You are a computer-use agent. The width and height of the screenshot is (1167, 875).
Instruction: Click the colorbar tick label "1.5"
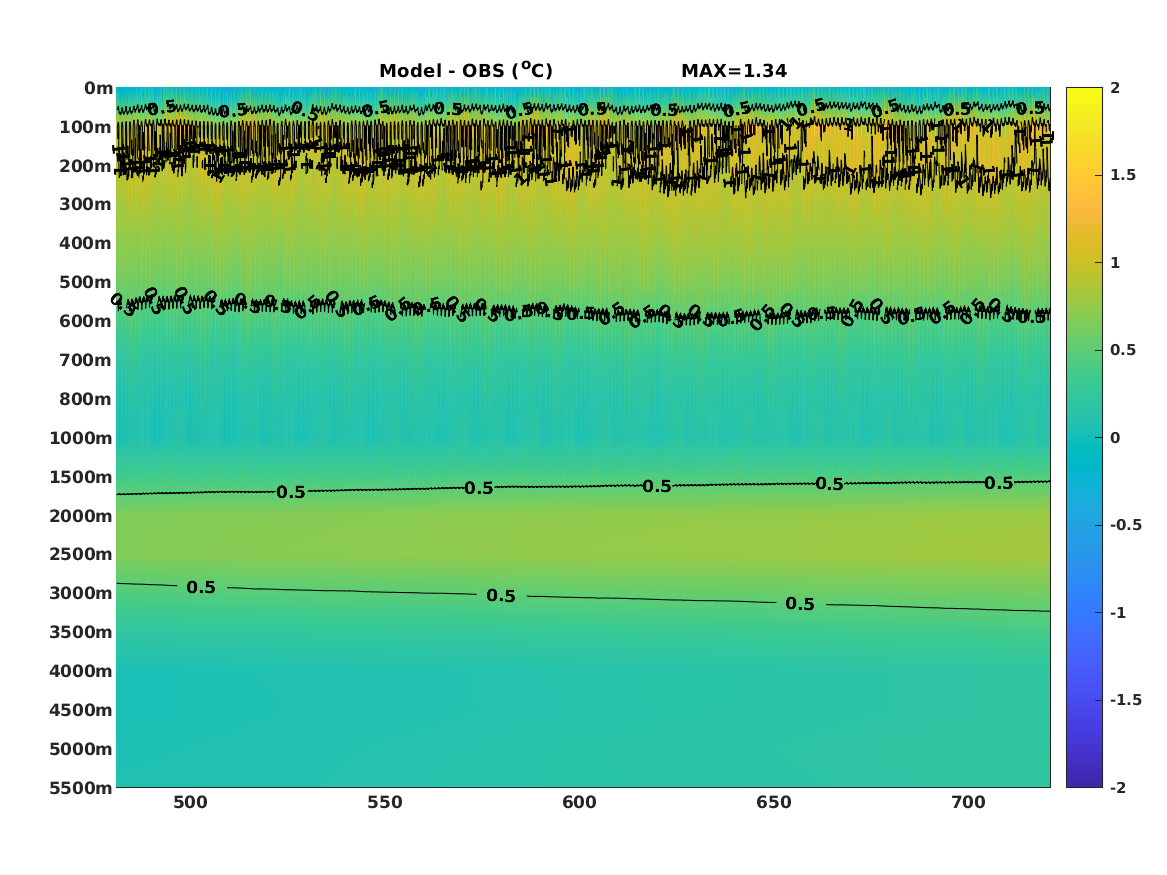1122,175
